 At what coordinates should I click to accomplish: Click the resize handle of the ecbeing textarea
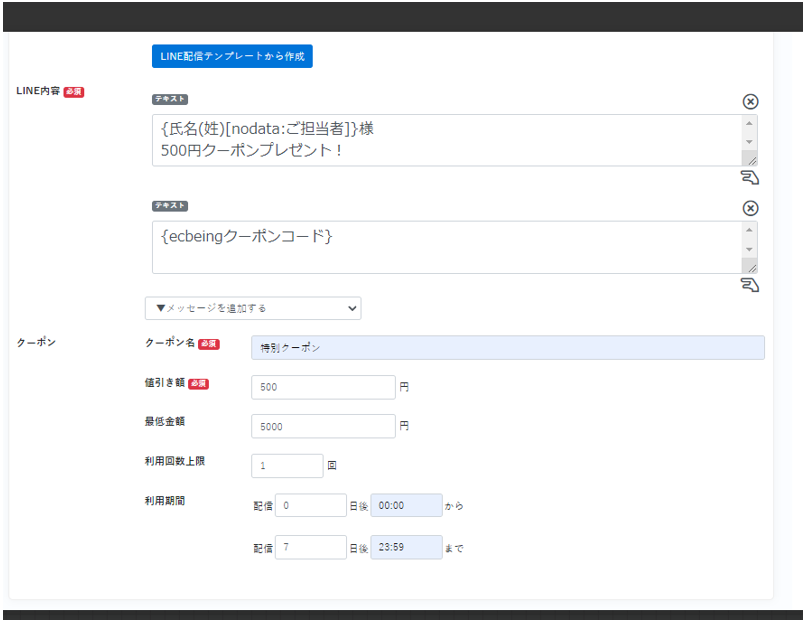point(751,266)
